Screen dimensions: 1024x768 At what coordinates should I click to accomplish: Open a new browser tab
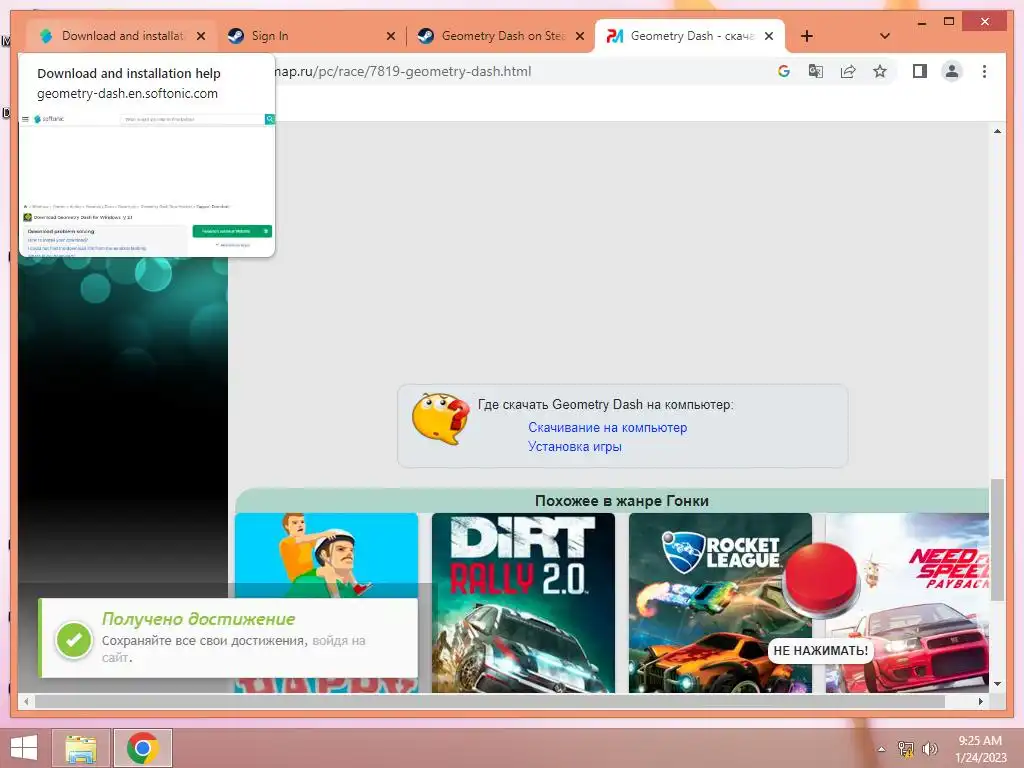pyautogui.click(x=807, y=36)
